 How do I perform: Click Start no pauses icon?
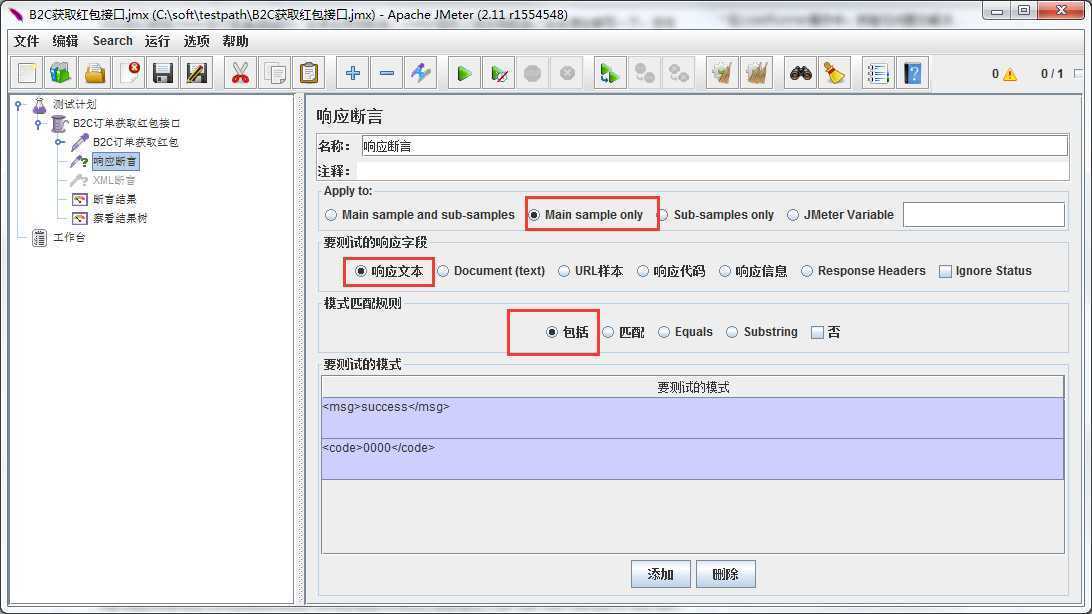(498, 72)
